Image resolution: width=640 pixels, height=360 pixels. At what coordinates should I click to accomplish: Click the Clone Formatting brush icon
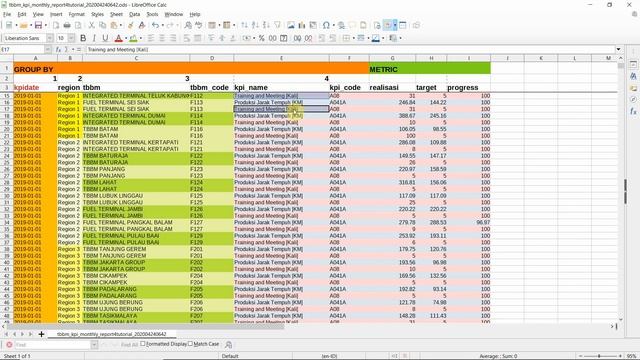(131, 25)
